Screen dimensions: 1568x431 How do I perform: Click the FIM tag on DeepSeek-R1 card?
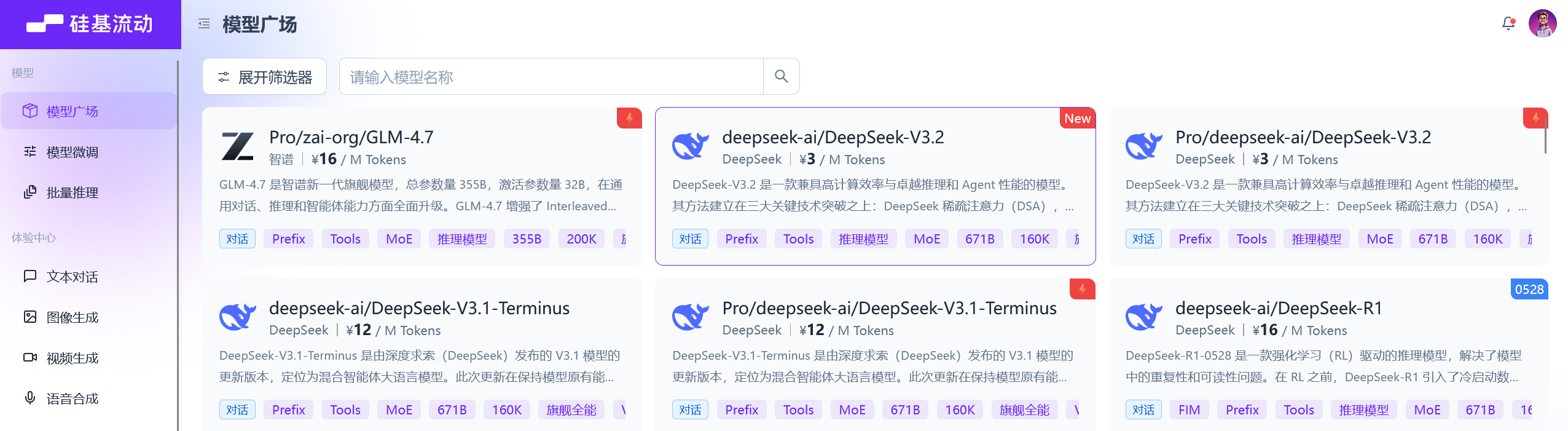click(1189, 409)
